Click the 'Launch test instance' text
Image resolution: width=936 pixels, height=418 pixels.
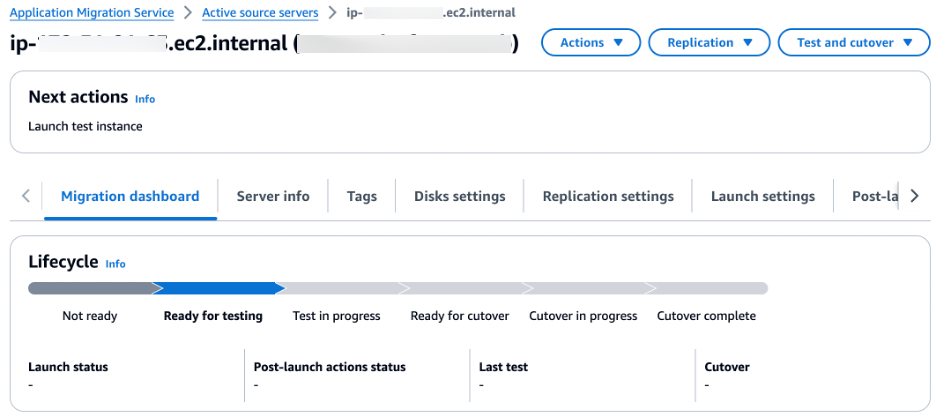[x=85, y=126]
